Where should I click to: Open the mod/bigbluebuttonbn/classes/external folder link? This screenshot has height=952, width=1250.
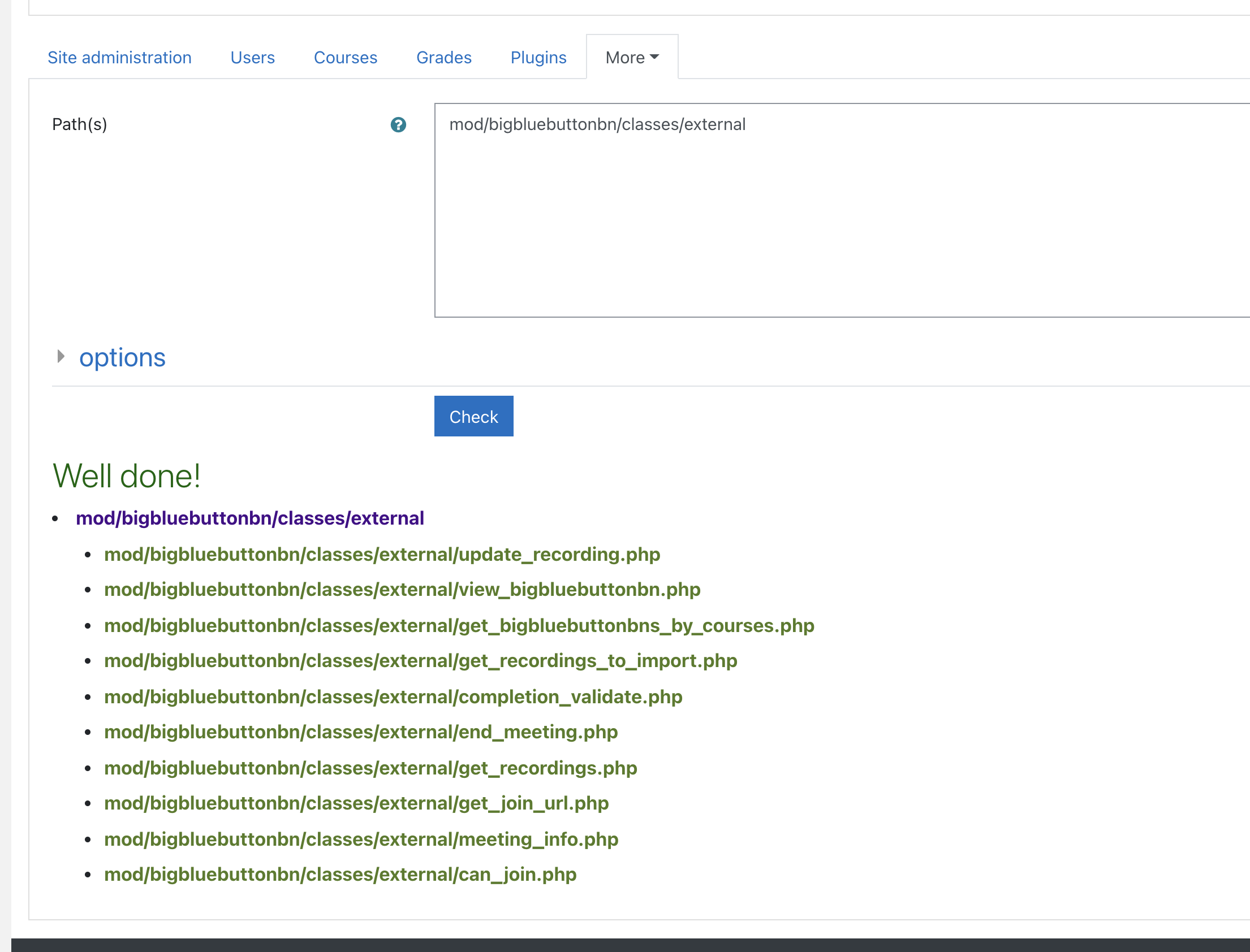[x=250, y=518]
